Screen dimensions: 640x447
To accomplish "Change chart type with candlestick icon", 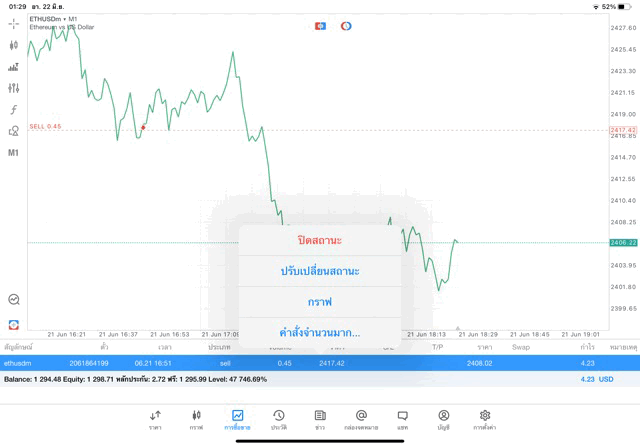I will click(x=13, y=45).
